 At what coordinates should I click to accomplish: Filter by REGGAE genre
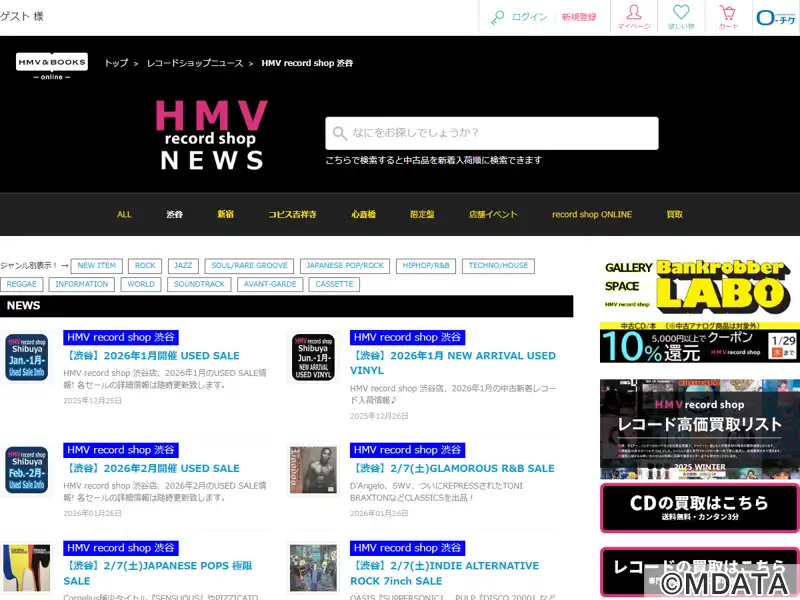click(x=21, y=284)
